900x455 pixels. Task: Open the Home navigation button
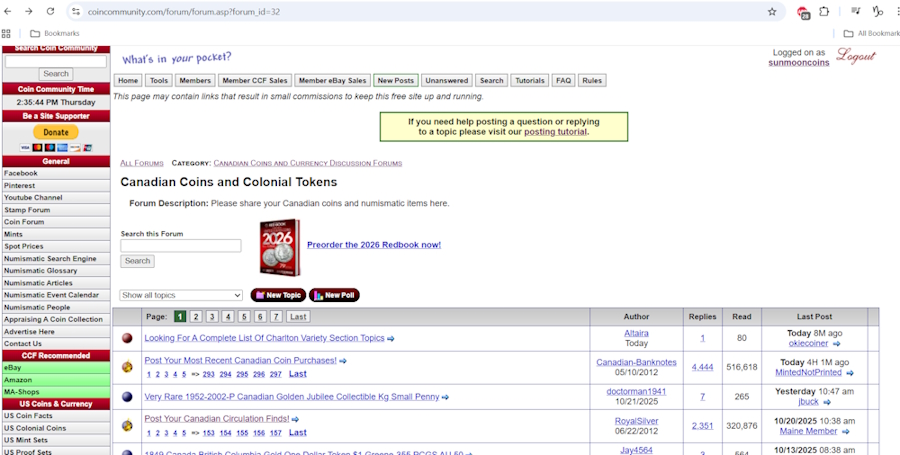click(x=128, y=80)
